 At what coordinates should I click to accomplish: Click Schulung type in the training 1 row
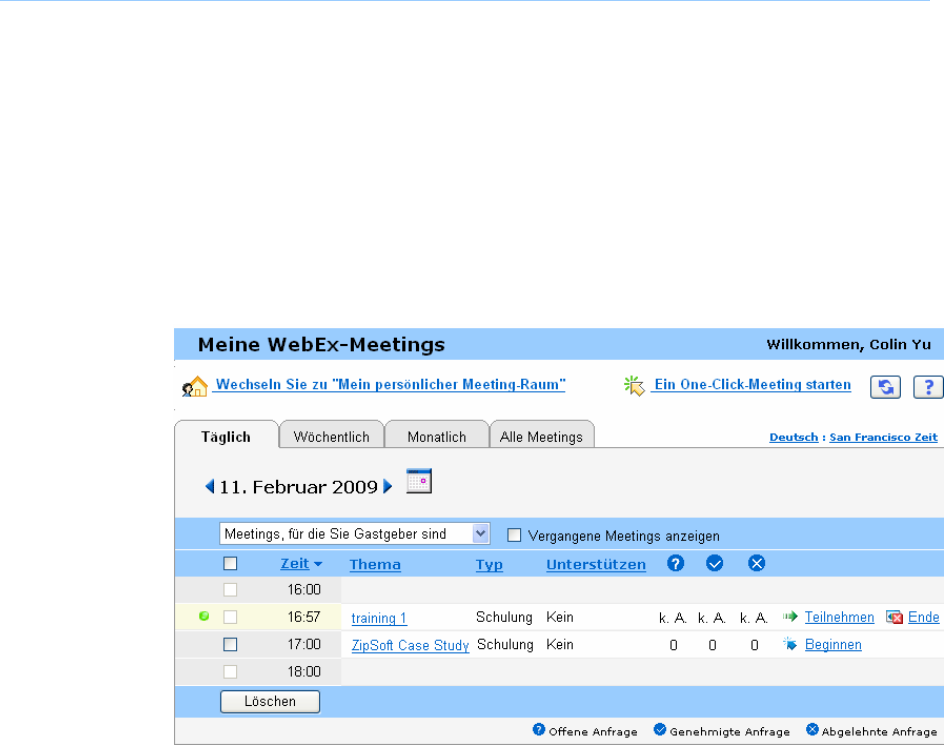pyautogui.click(x=505, y=617)
